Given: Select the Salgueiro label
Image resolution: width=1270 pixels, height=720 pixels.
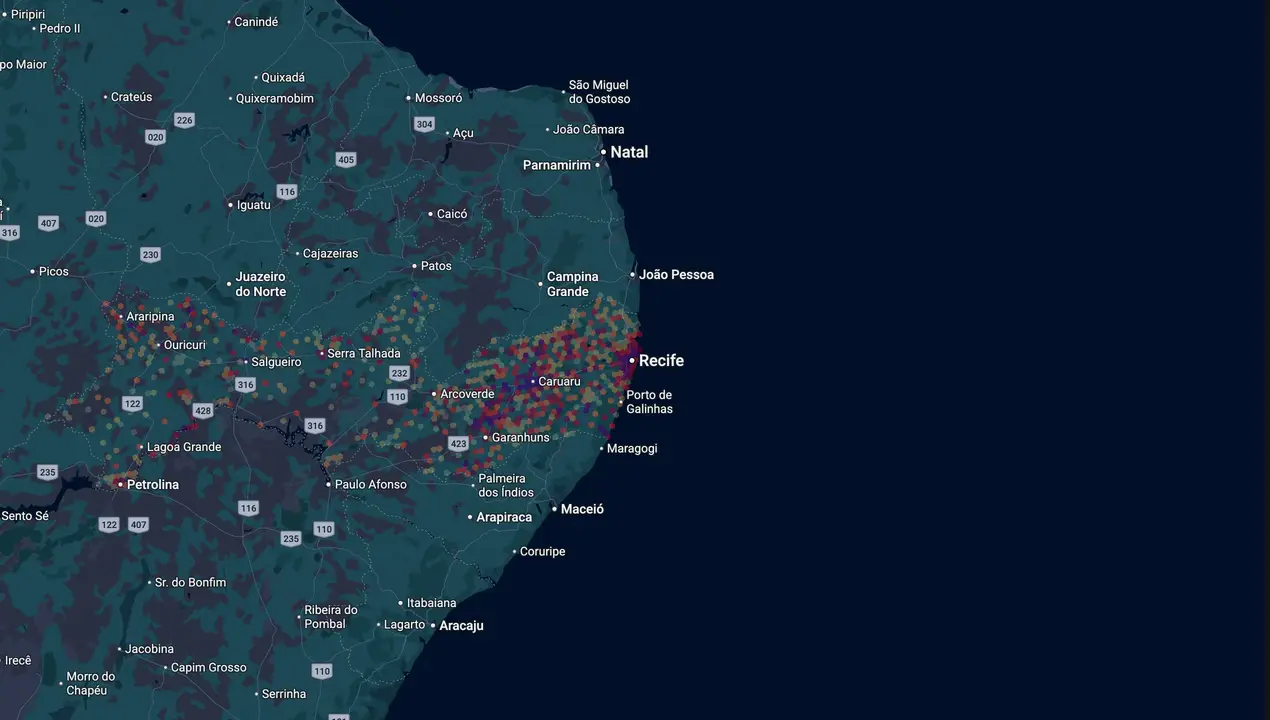Looking at the screenshot, I should coord(277,362).
